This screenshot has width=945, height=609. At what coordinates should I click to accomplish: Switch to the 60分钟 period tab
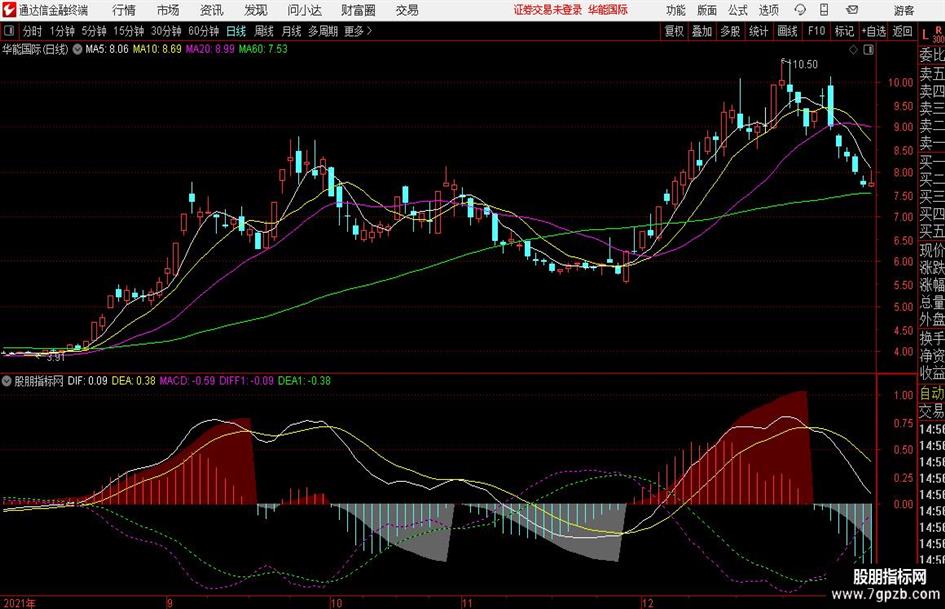(x=203, y=31)
